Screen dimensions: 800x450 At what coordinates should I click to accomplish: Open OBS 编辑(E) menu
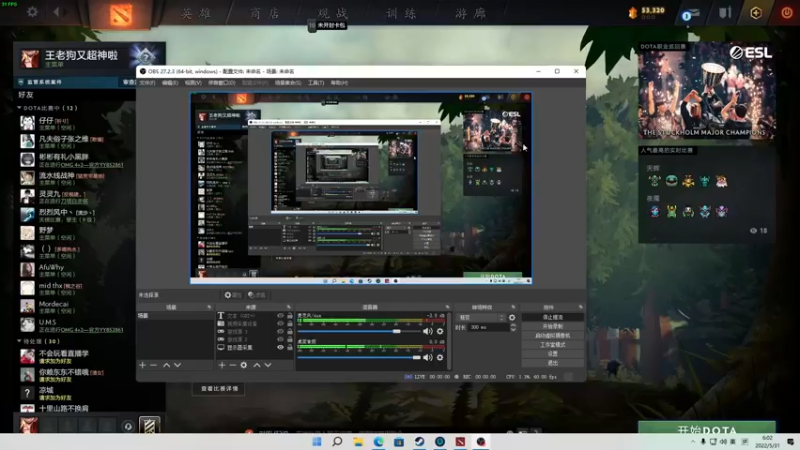point(170,83)
